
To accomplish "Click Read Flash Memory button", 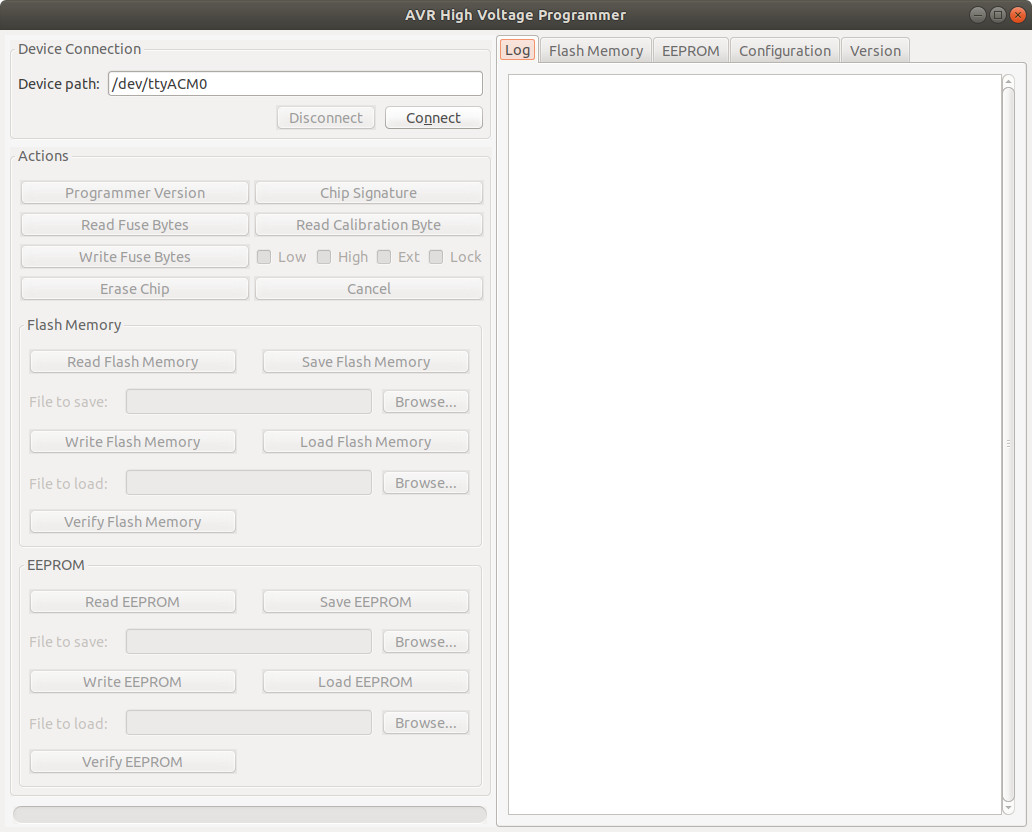I will [133, 361].
